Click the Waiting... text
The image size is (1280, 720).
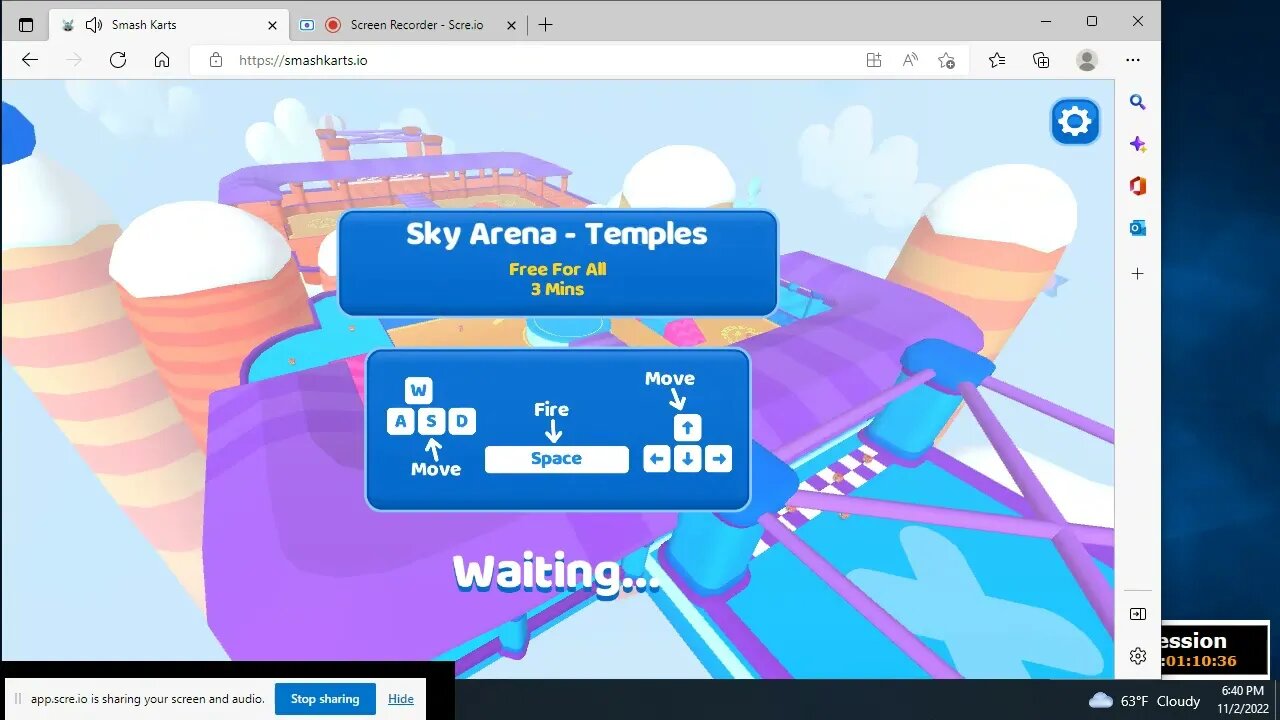tap(557, 573)
